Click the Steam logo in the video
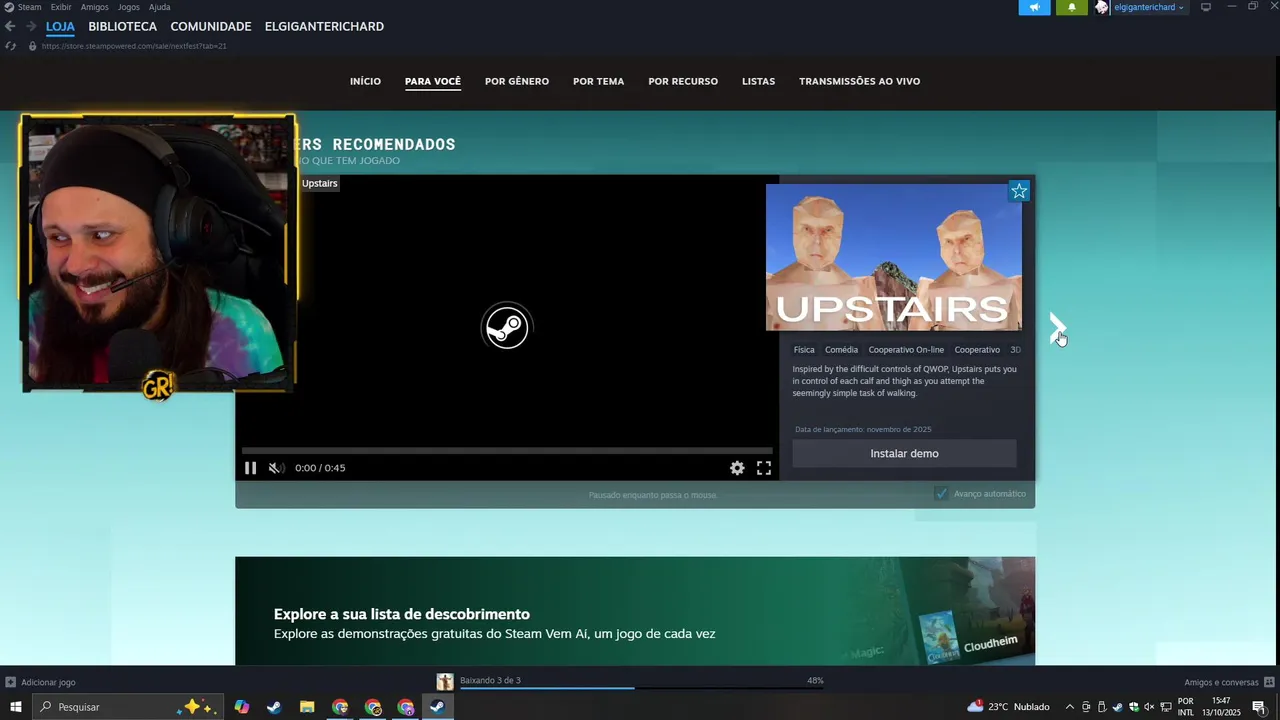This screenshot has height=720, width=1280. [506, 327]
